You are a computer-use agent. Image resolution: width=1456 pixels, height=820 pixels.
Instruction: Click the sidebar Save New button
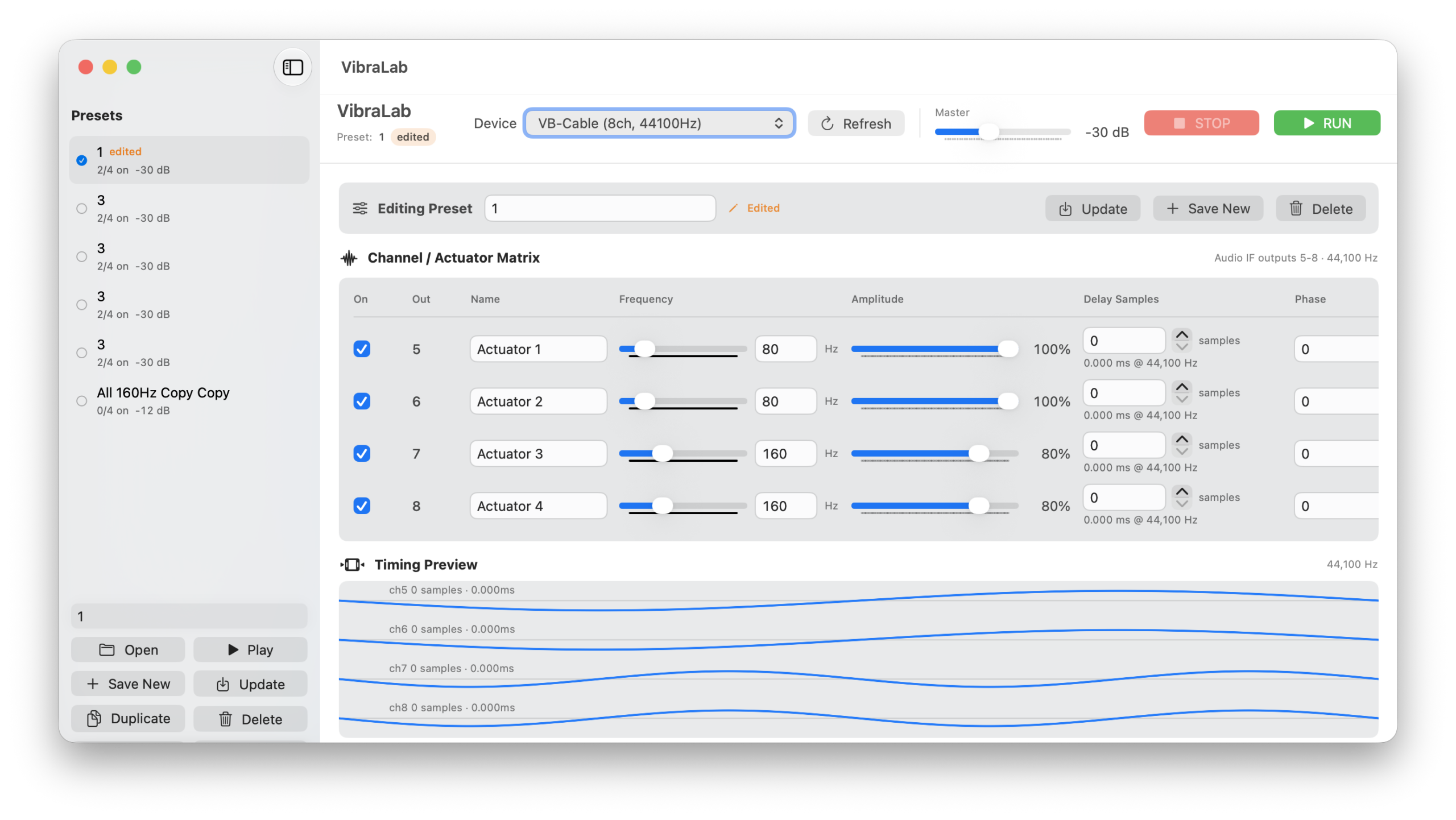(128, 684)
